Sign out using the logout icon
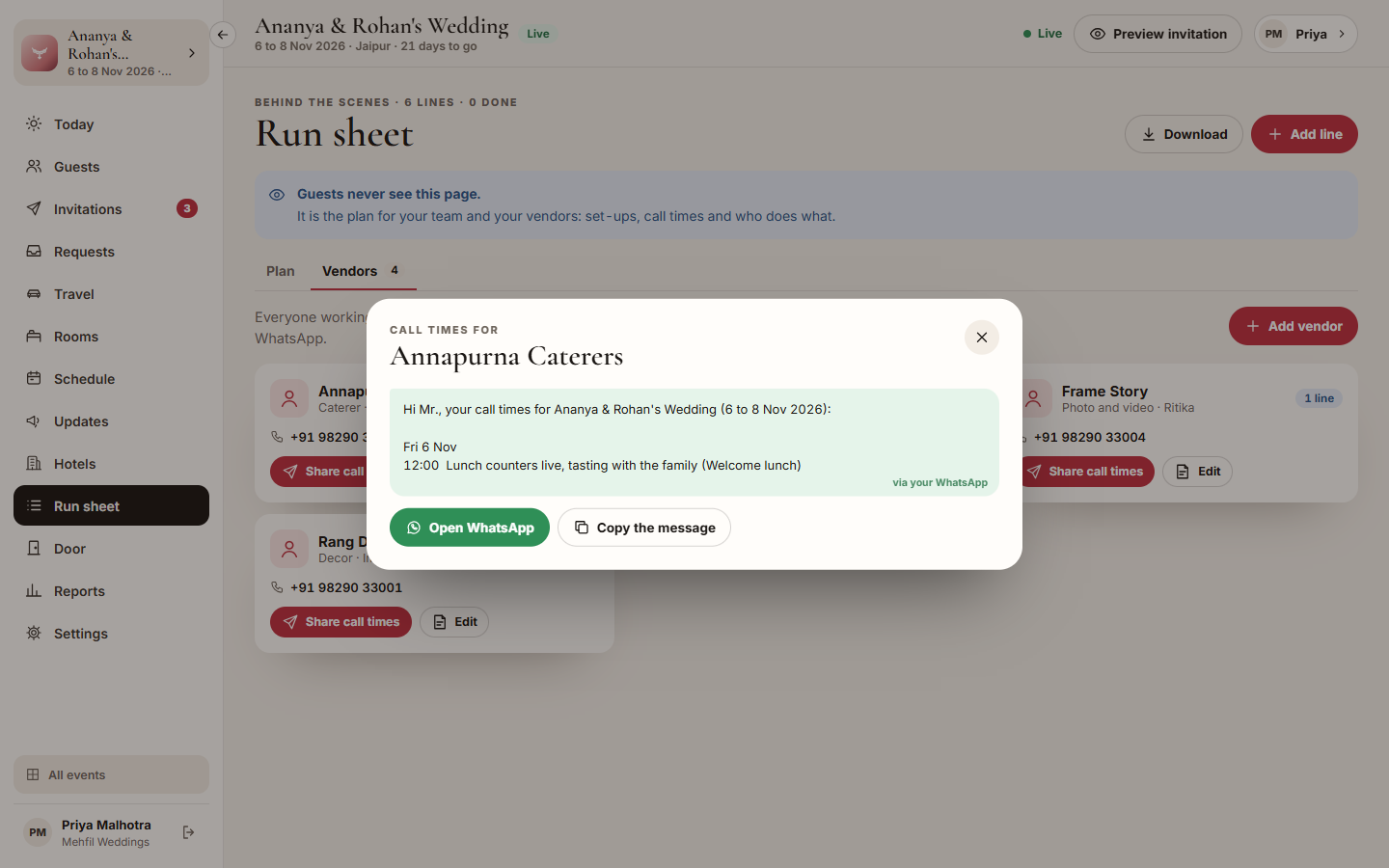This screenshot has width=1389, height=868. pyautogui.click(x=189, y=832)
